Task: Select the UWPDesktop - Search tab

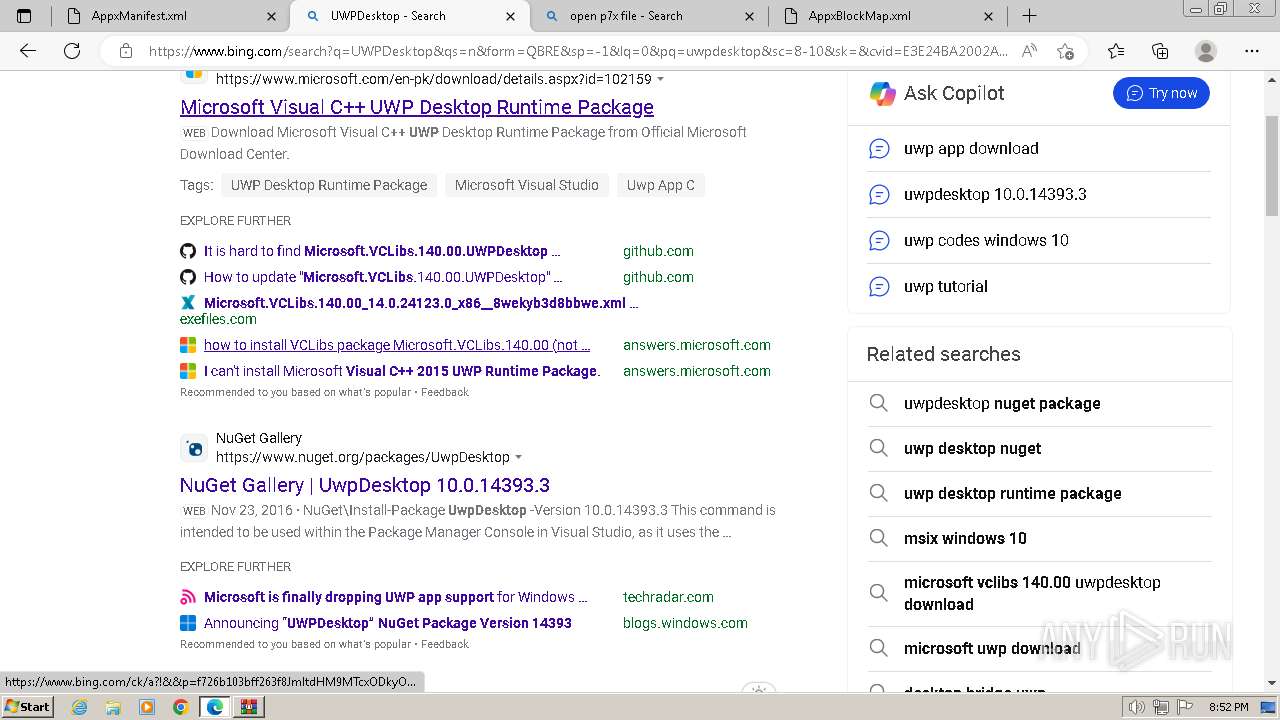Action: coord(409,16)
